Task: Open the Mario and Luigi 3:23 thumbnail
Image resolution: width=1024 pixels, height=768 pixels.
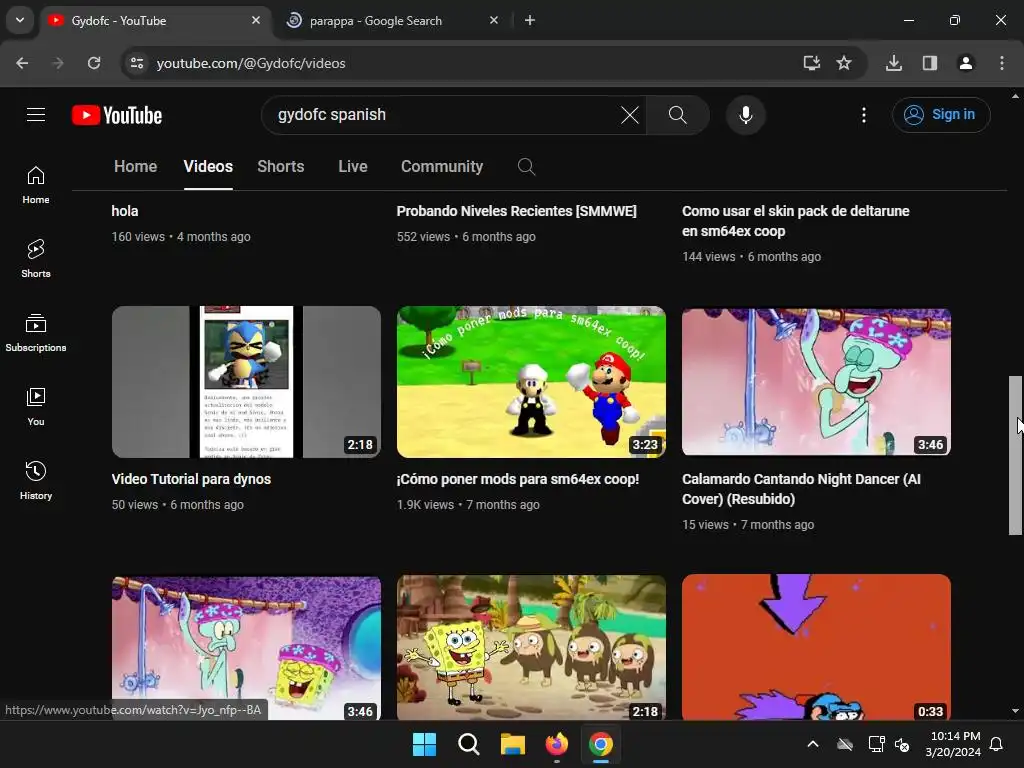Action: (x=532, y=382)
